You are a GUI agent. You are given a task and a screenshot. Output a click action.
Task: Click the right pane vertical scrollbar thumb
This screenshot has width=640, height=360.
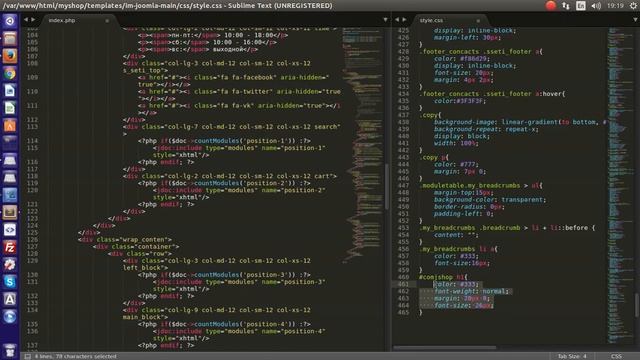(636, 304)
